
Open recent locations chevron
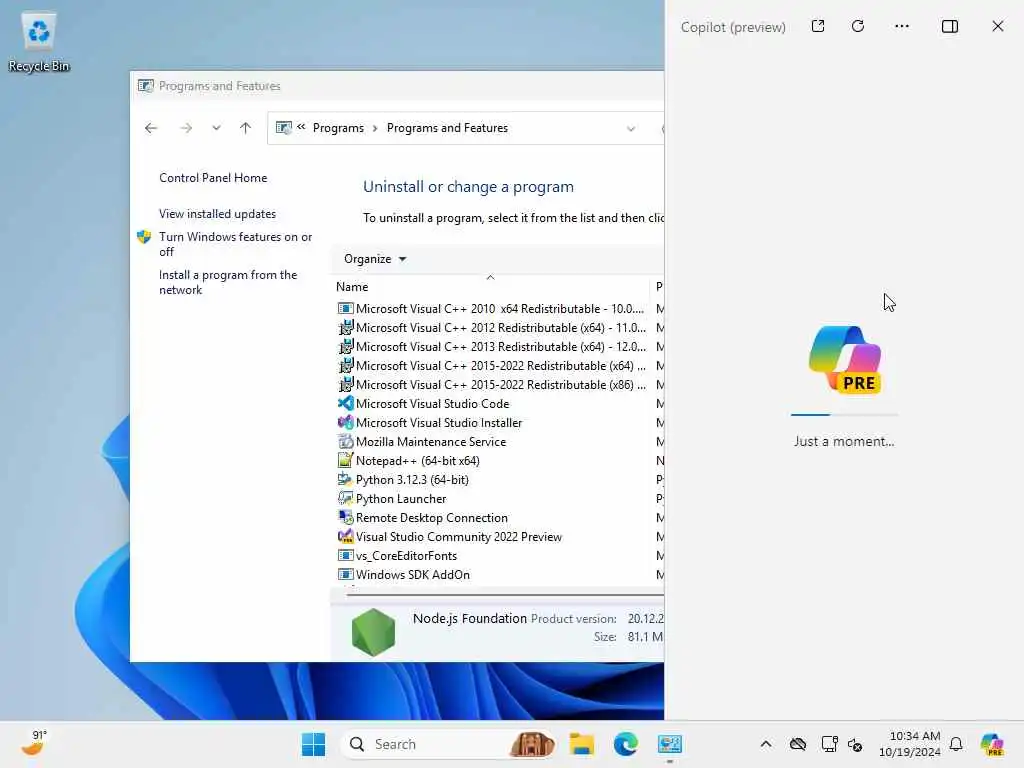tap(216, 128)
